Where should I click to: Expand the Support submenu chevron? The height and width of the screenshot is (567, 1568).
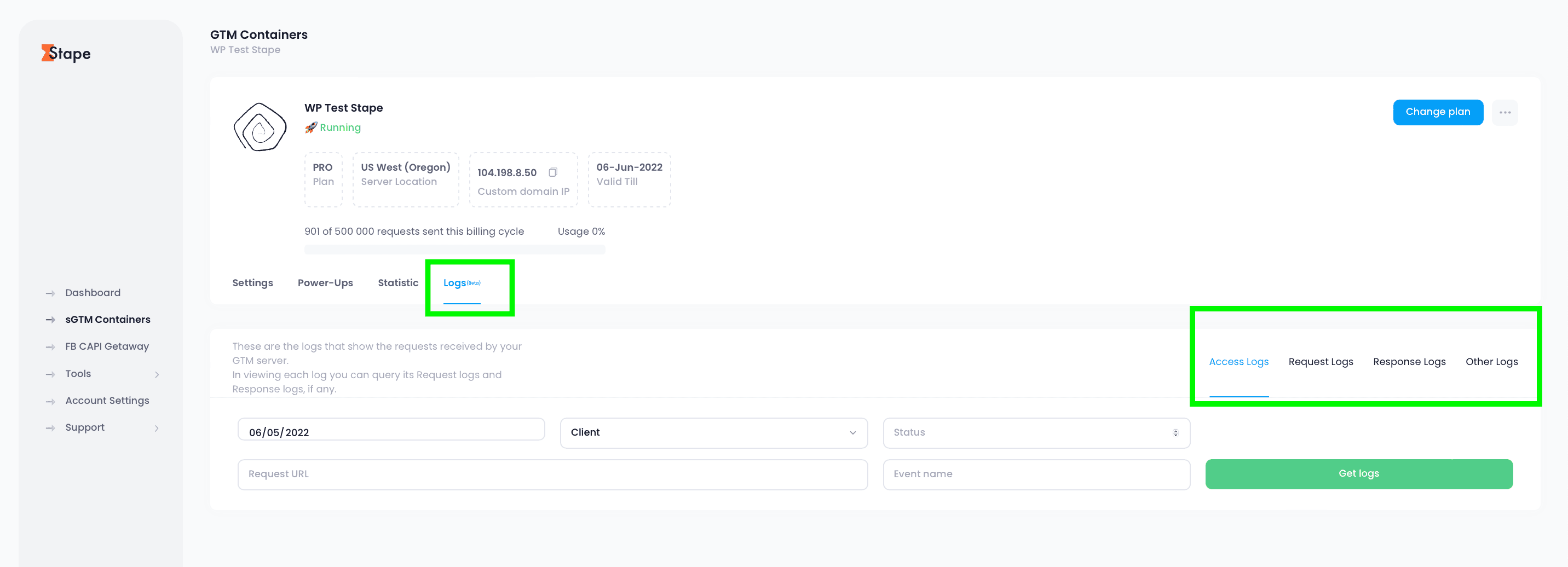157,427
